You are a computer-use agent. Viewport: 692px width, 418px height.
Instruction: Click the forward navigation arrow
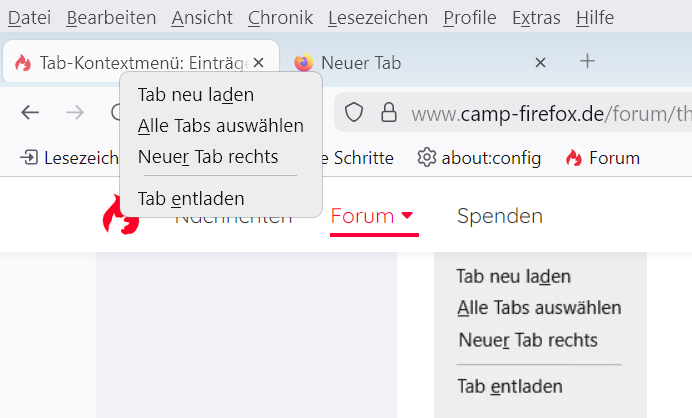point(74,112)
